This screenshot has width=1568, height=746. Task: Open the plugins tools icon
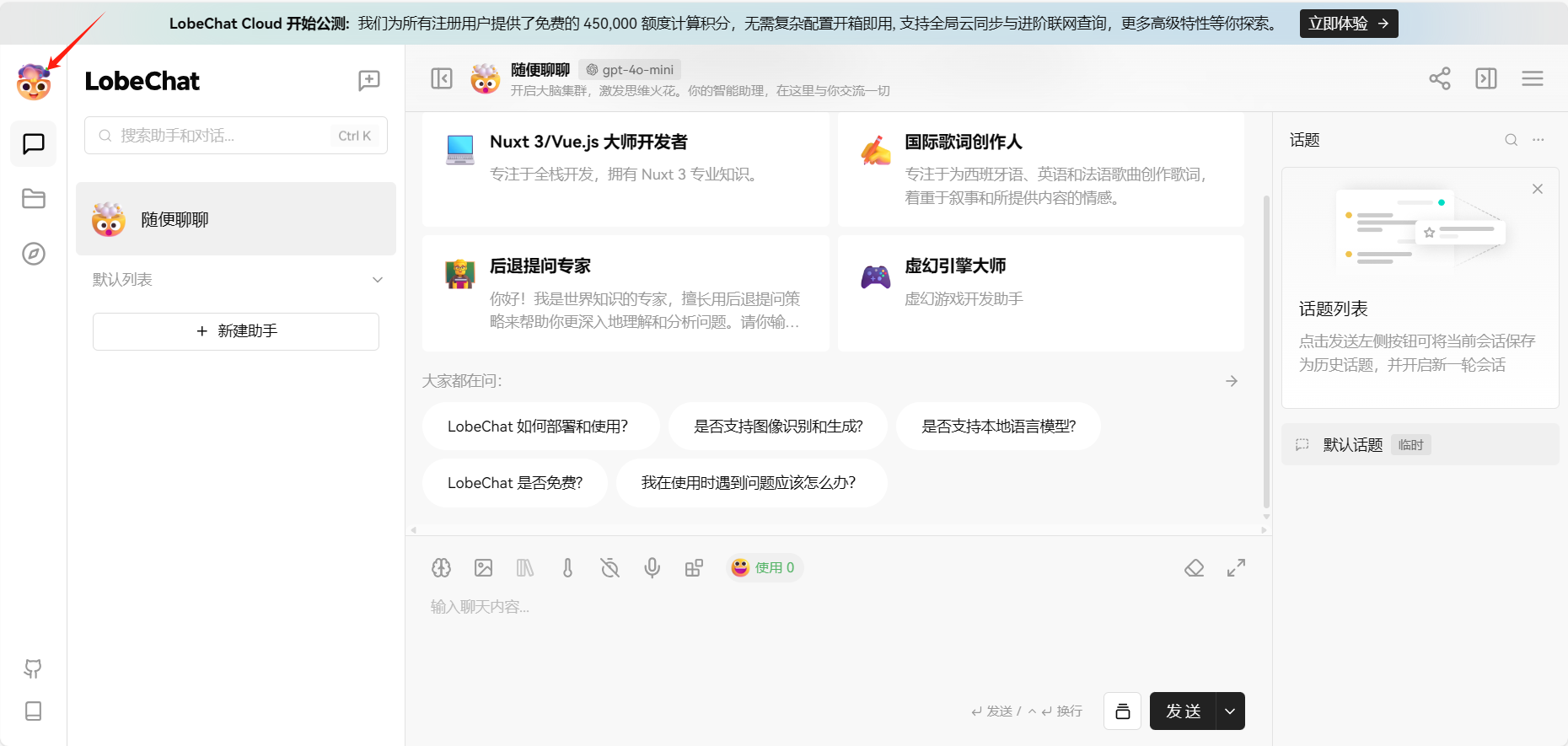694,568
